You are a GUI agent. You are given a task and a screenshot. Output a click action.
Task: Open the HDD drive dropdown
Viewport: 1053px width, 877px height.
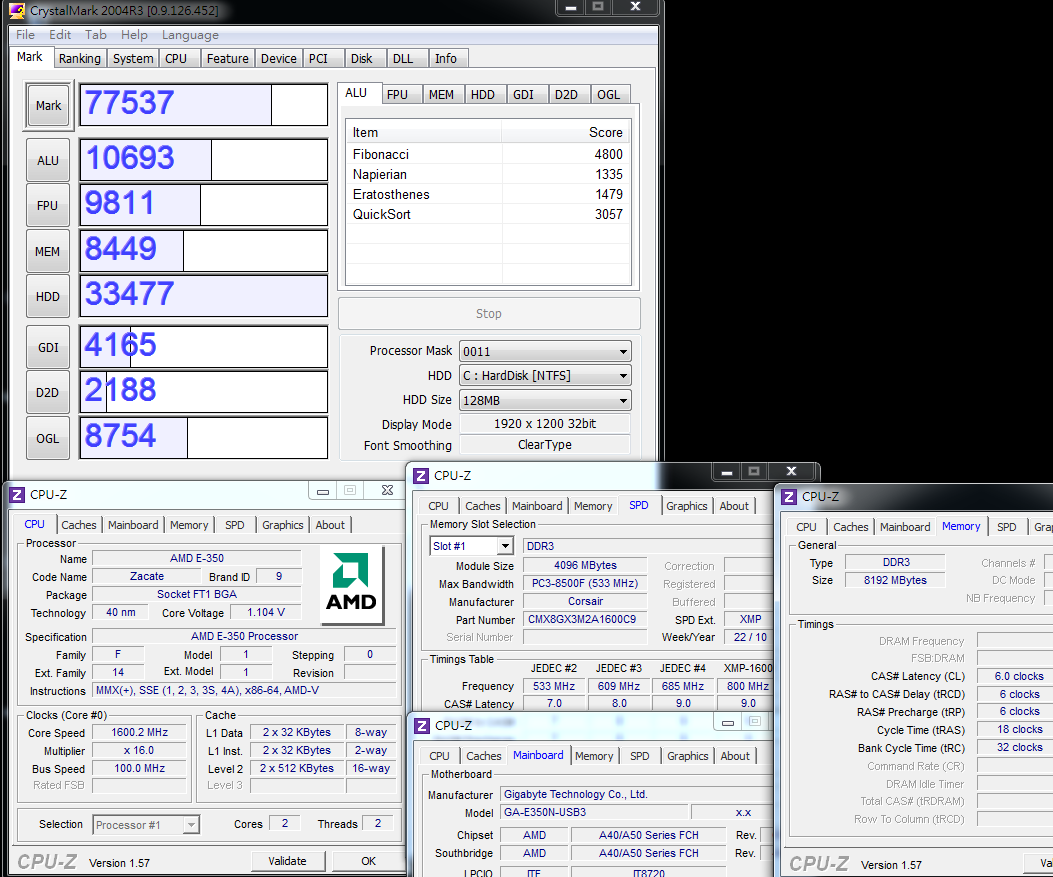tap(545, 375)
